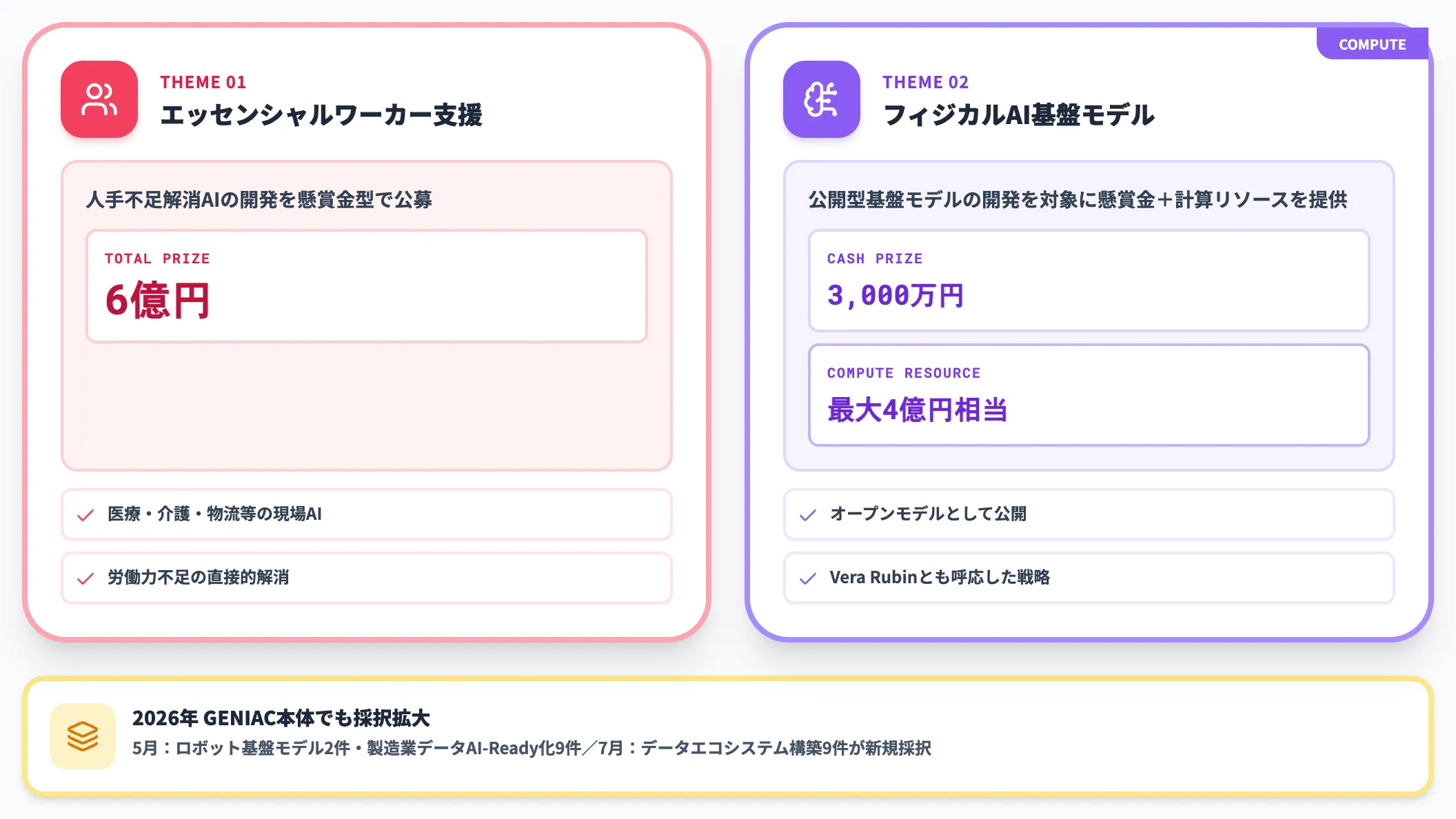Click the red people icon for Theme 01
Image resolution: width=1456 pixels, height=819 pixels.
coord(99,99)
